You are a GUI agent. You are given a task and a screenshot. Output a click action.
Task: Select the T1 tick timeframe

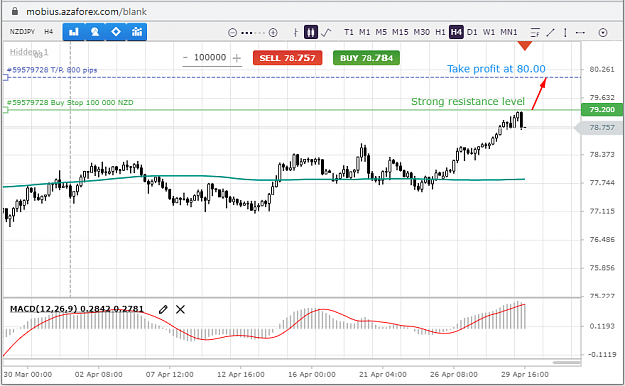click(x=349, y=32)
